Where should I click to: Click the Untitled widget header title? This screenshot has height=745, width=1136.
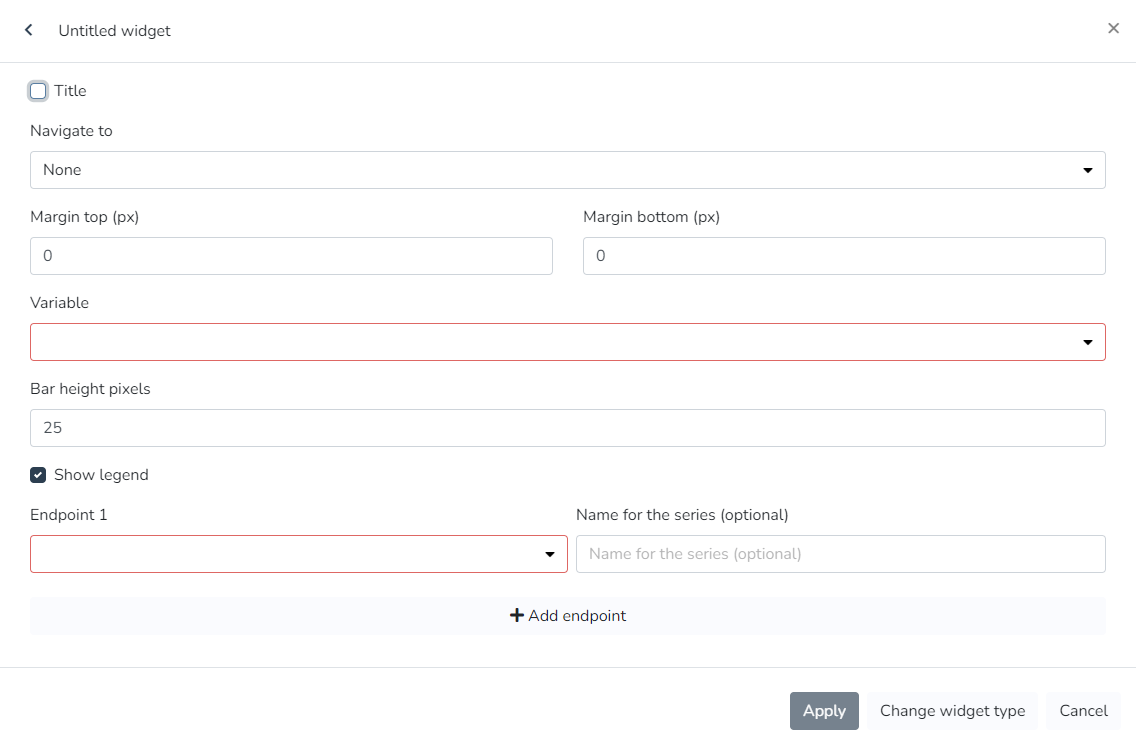pos(114,31)
